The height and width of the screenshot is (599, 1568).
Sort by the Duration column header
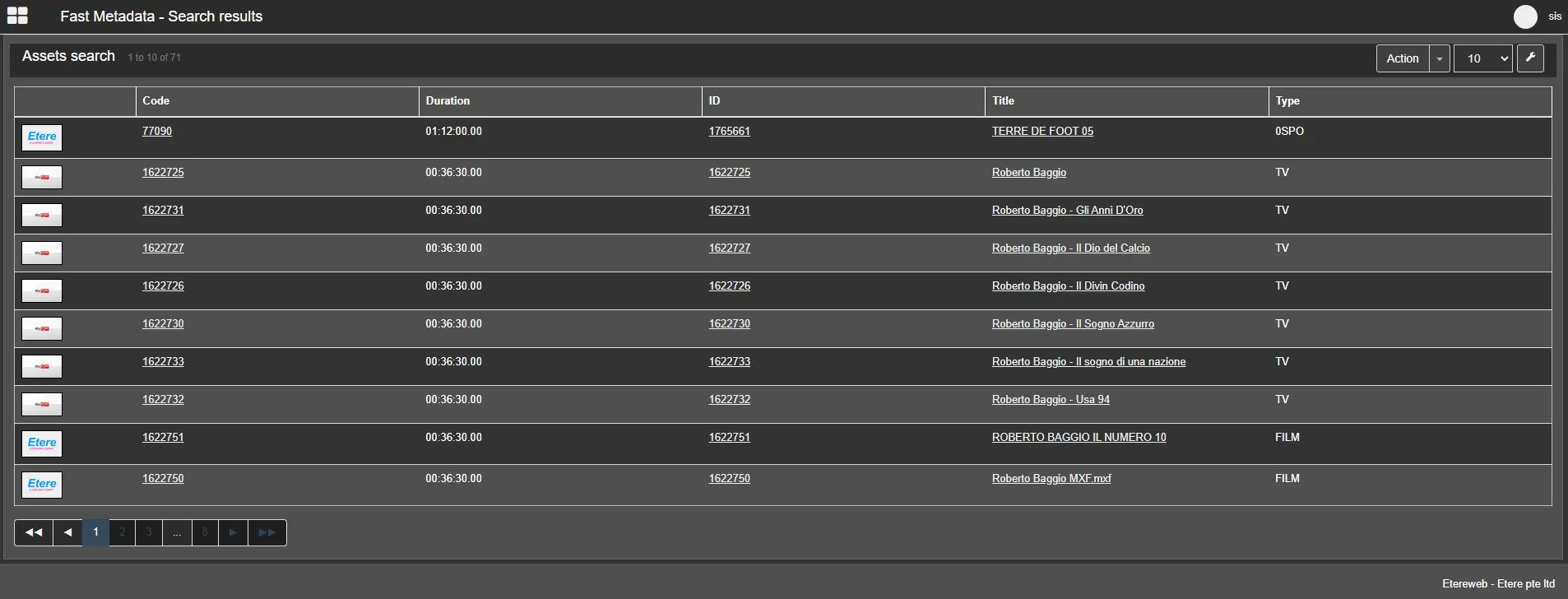click(448, 101)
